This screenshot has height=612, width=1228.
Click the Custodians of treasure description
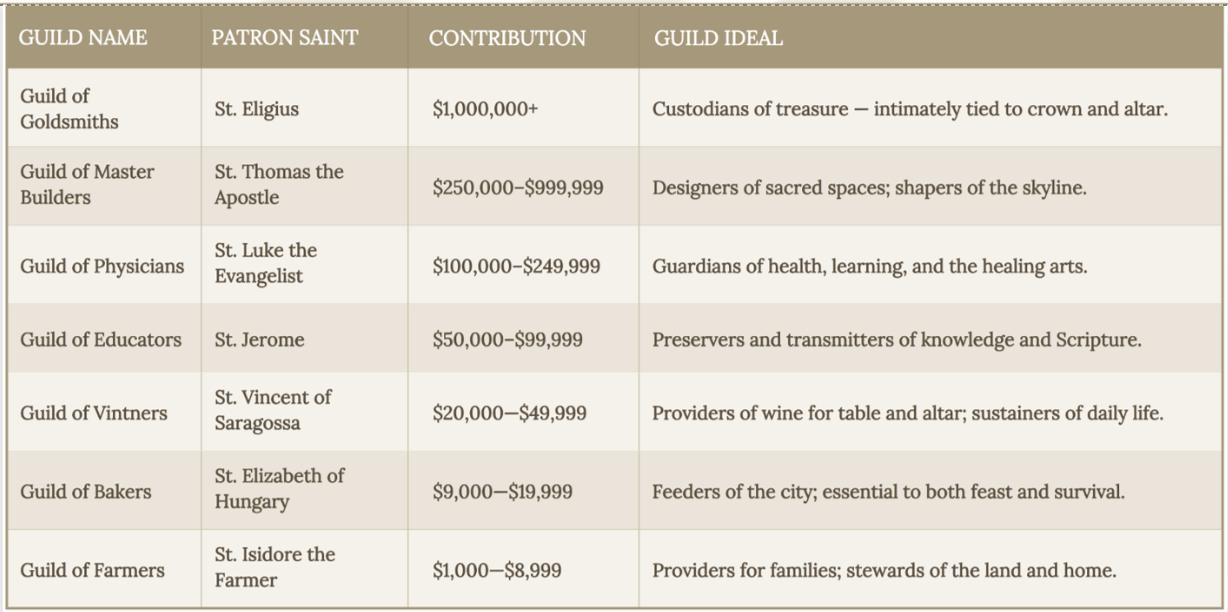(x=910, y=109)
